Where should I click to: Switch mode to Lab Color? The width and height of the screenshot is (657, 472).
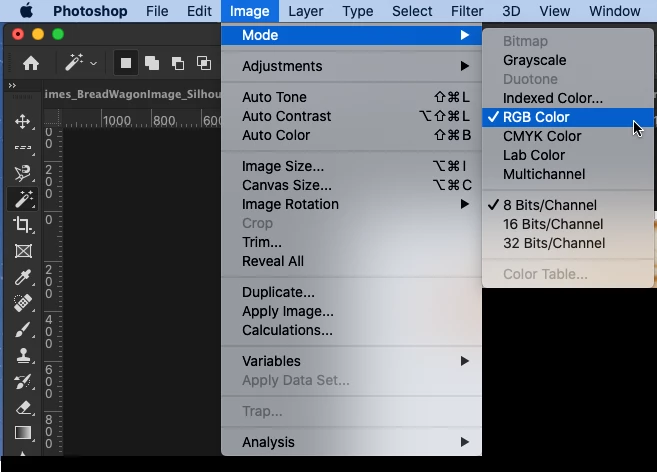click(568, 155)
